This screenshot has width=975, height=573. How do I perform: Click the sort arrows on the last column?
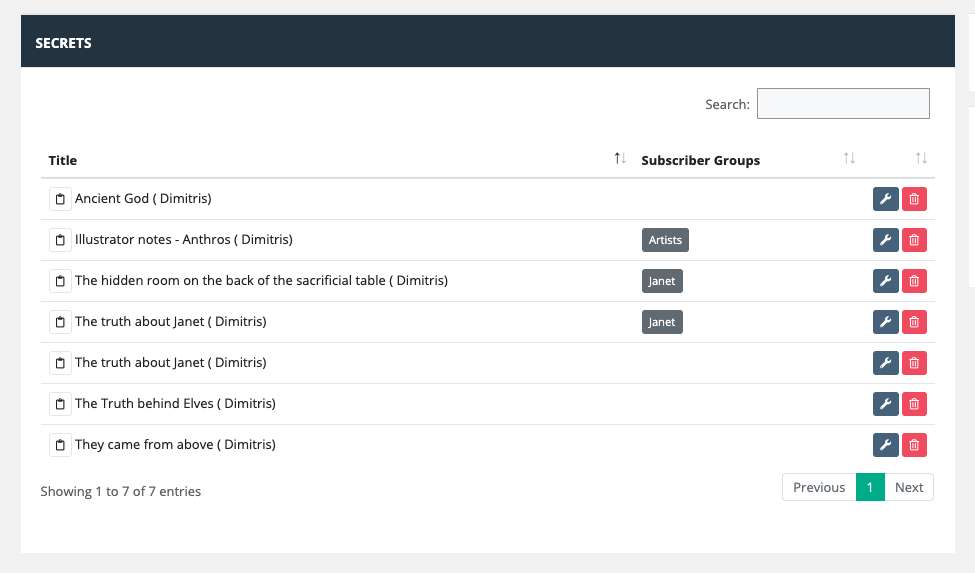click(x=921, y=158)
